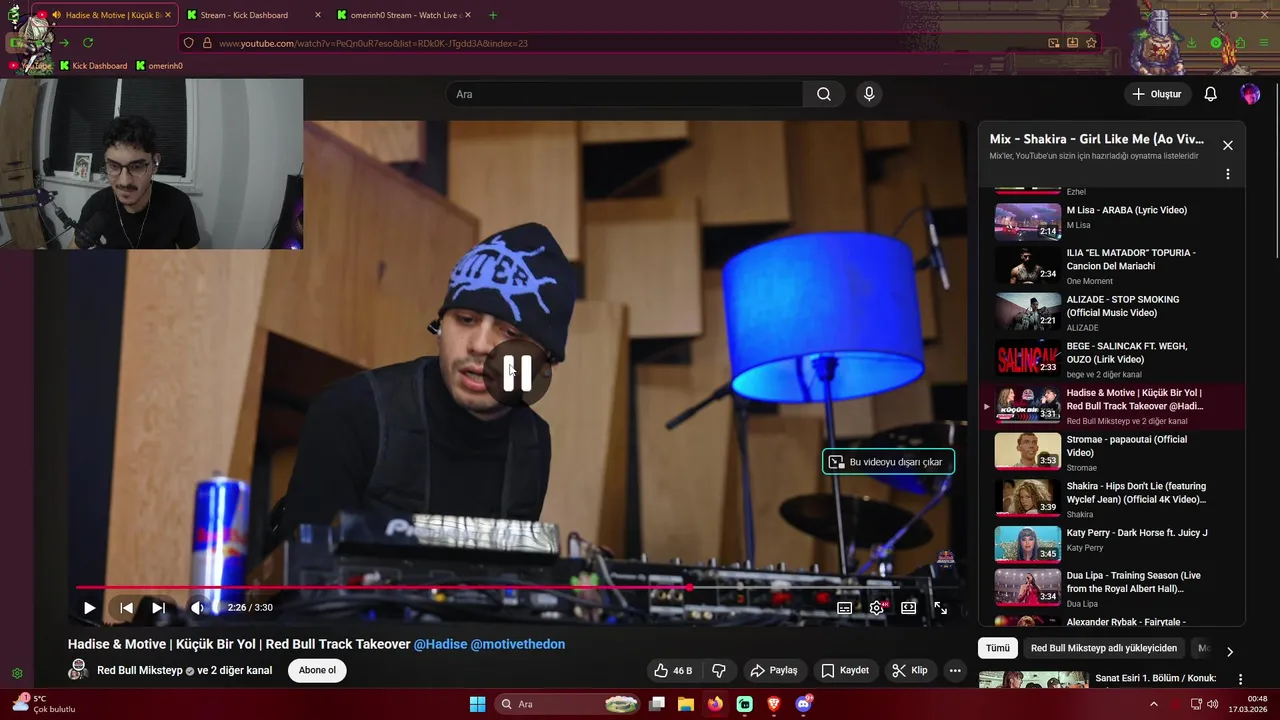
Task: Skip to previous video in playlist
Action: [126, 608]
